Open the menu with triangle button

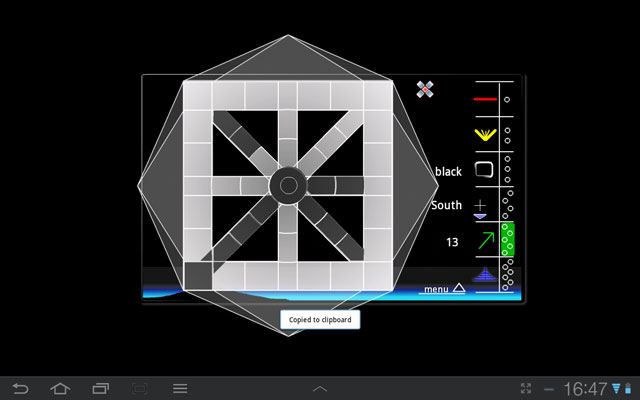[x=444, y=289]
